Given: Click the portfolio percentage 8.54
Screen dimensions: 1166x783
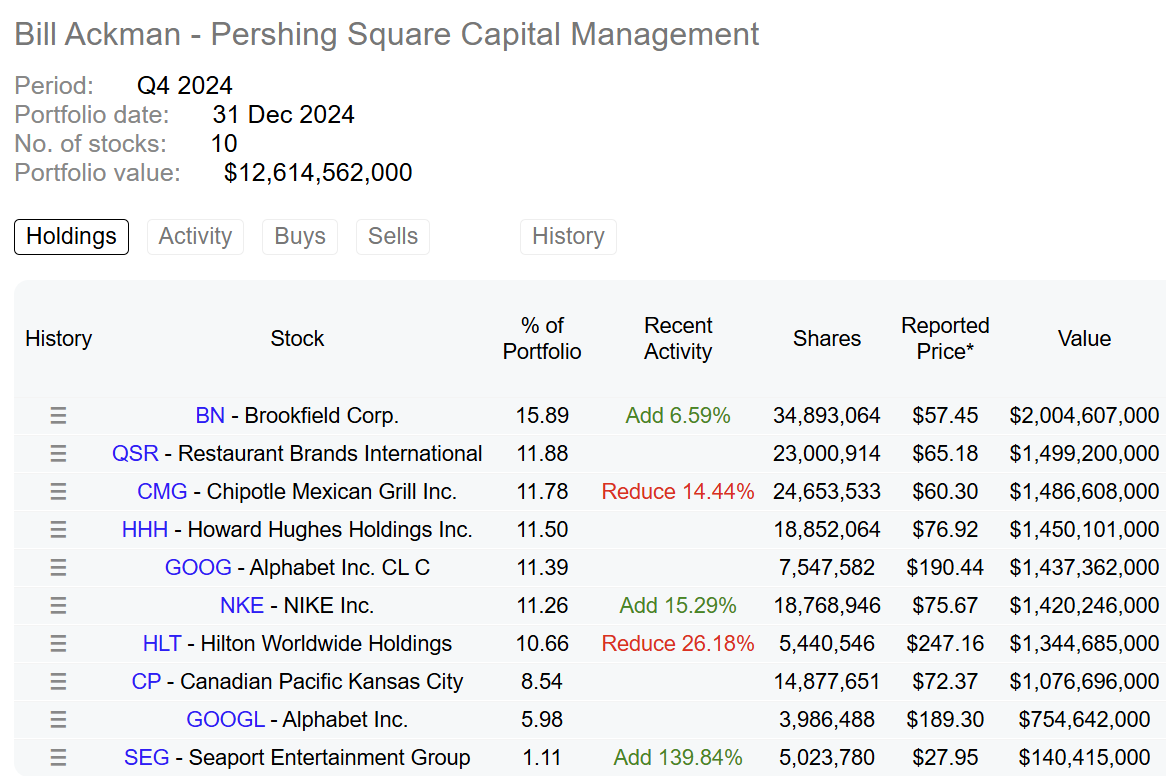Looking at the screenshot, I should click(x=542, y=681).
